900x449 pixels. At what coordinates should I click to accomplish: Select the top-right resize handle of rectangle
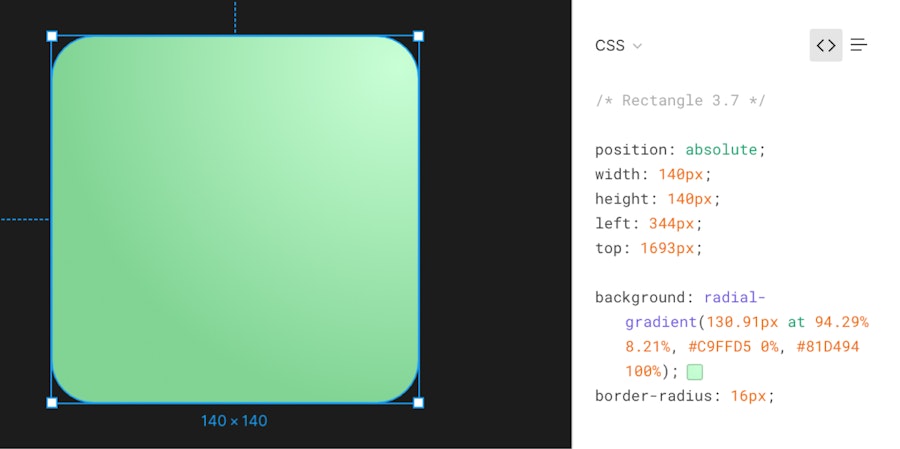coord(418,37)
